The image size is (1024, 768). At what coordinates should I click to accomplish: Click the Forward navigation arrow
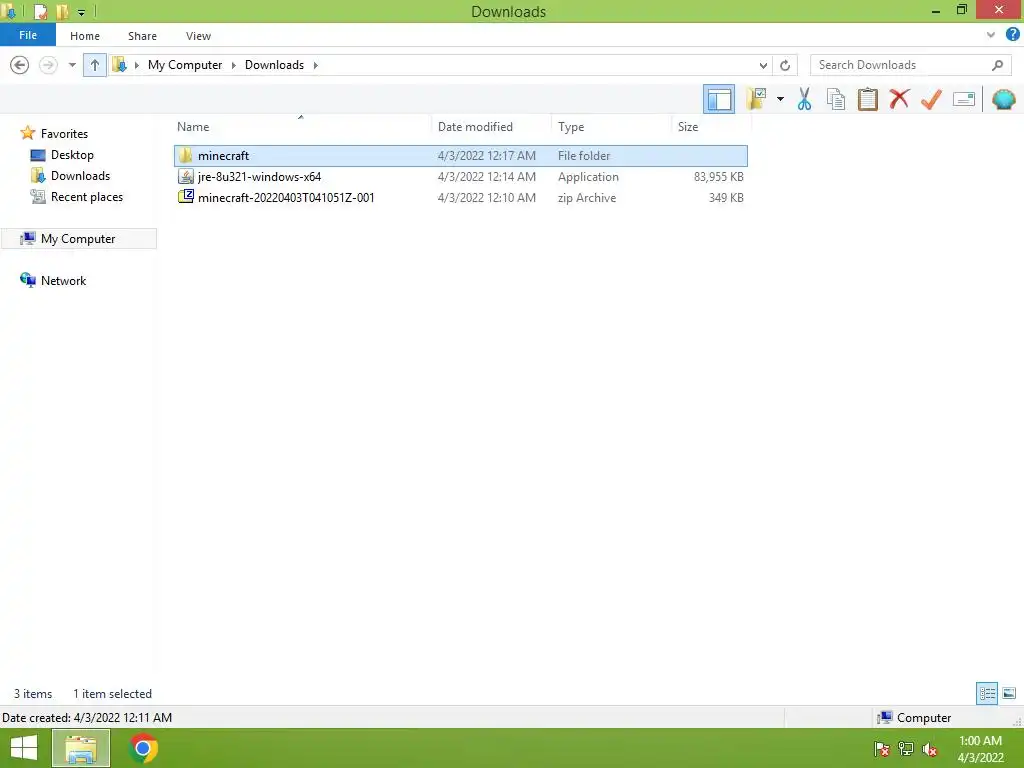[48, 65]
